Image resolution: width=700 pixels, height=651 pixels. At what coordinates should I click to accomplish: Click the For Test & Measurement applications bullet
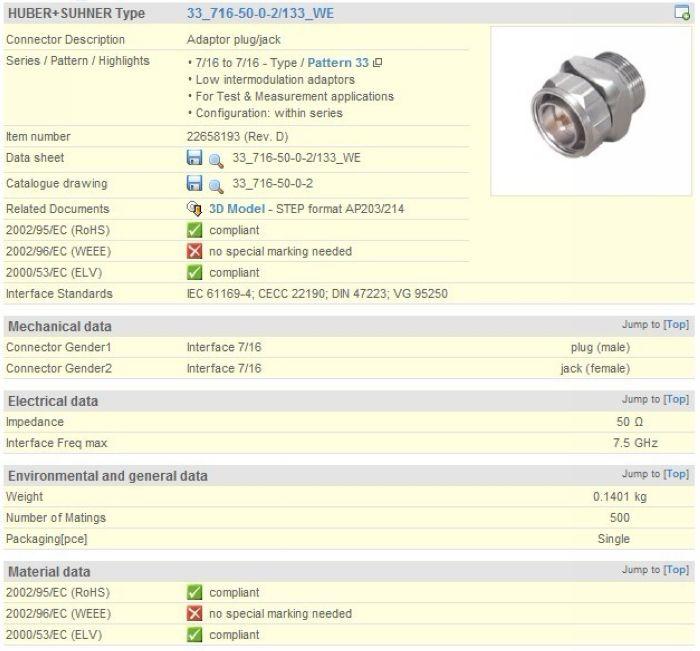coord(295,96)
